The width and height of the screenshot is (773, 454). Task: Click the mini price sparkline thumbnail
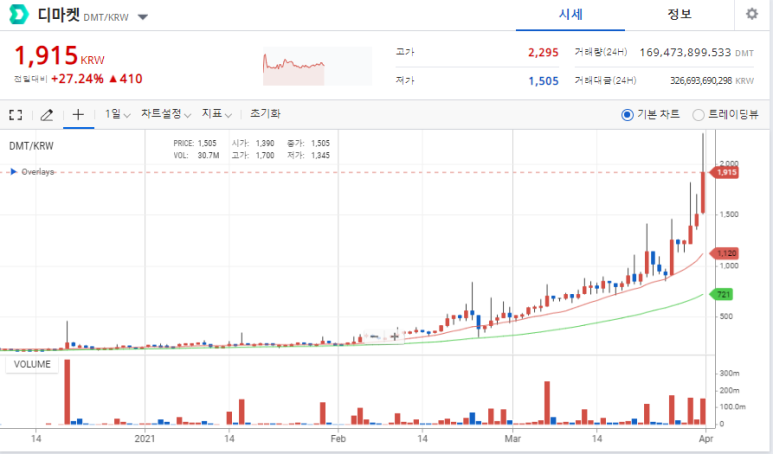tap(317, 66)
